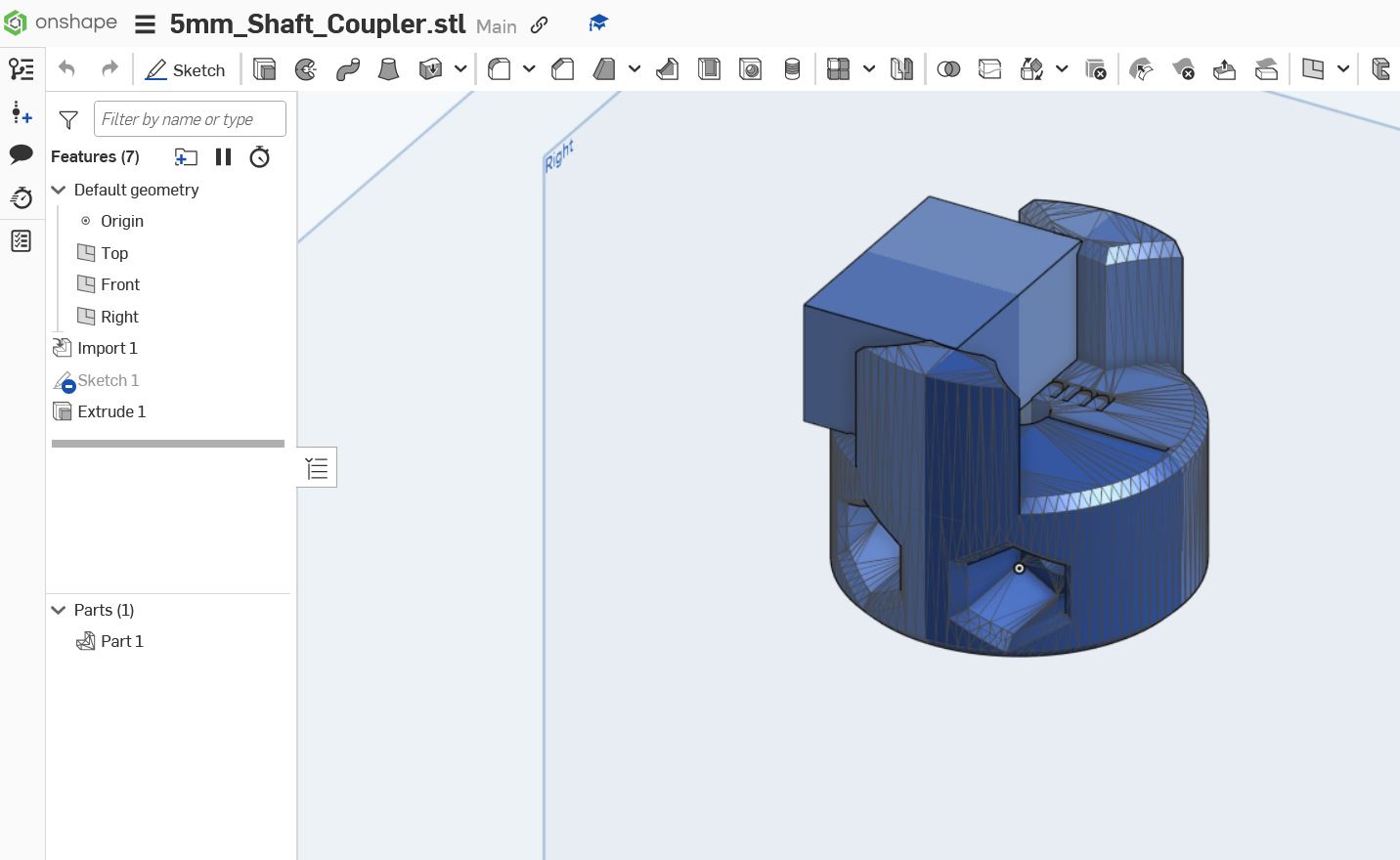Open the document hamburger menu
Viewport: 1400px width, 860px height.
[x=144, y=24]
